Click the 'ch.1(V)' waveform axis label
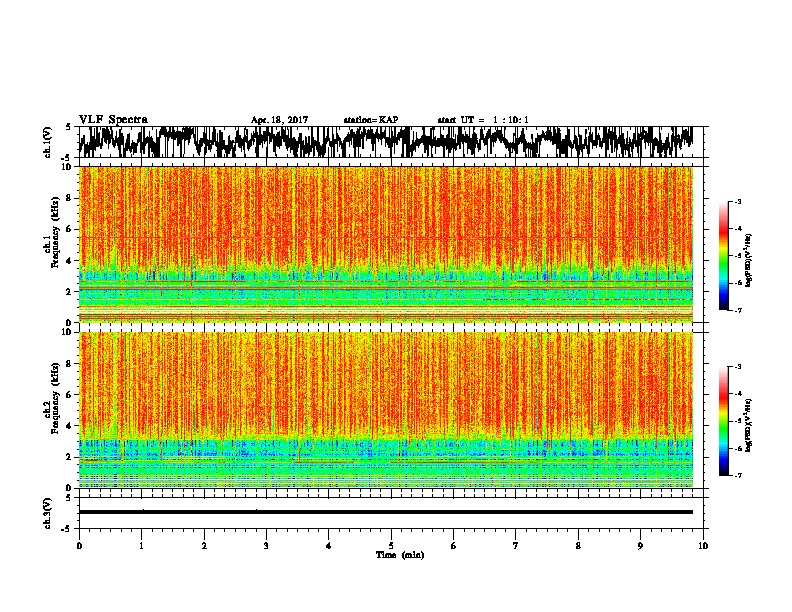 pos(48,142)
